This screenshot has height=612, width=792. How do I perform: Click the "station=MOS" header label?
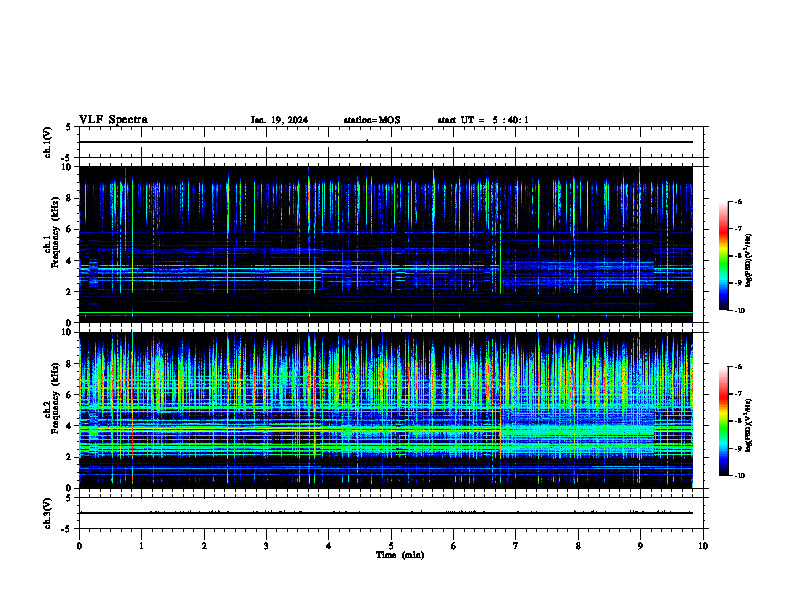tap(372, 120)
